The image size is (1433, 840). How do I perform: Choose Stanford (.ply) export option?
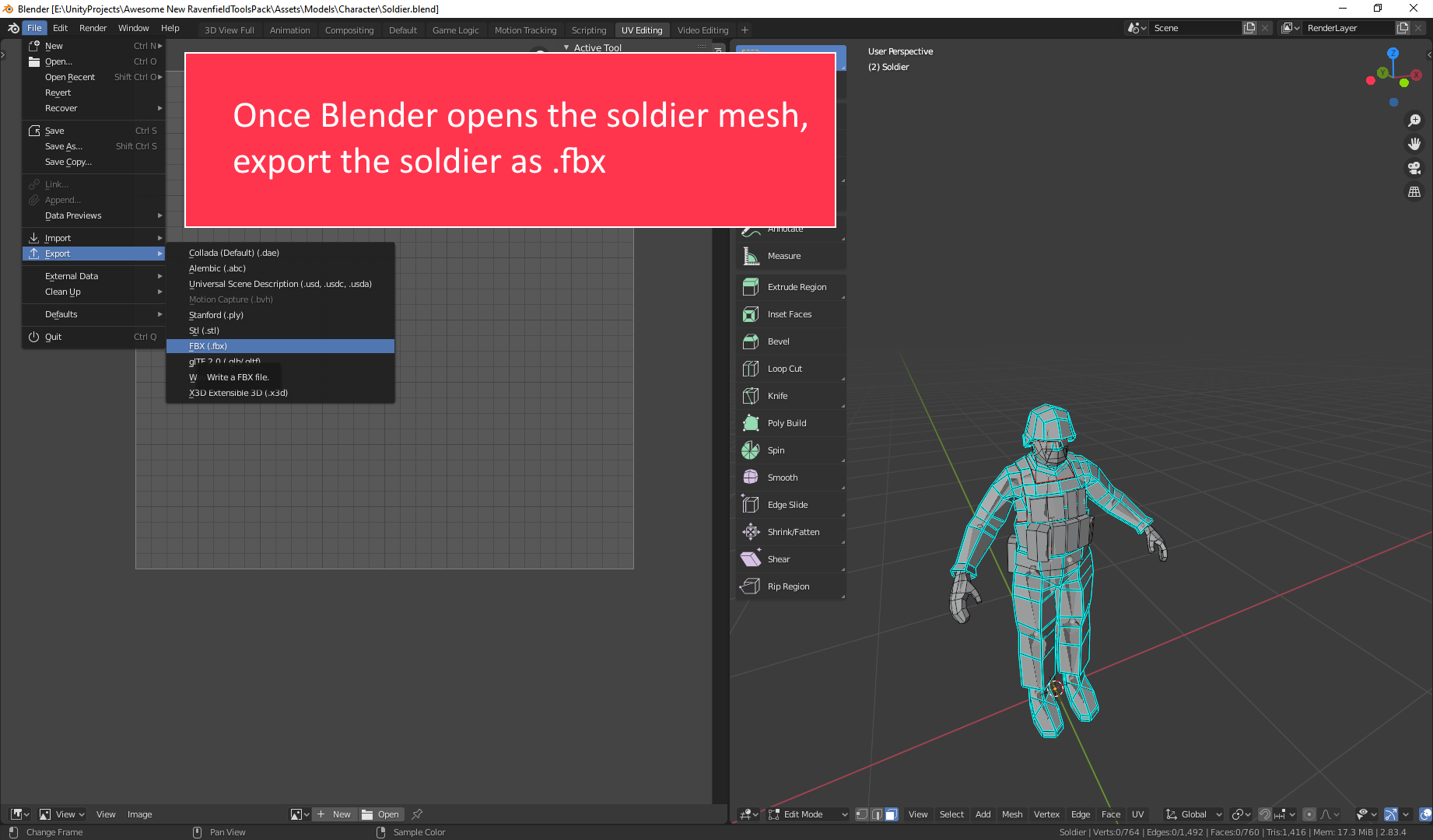click(x=280, y=315)
